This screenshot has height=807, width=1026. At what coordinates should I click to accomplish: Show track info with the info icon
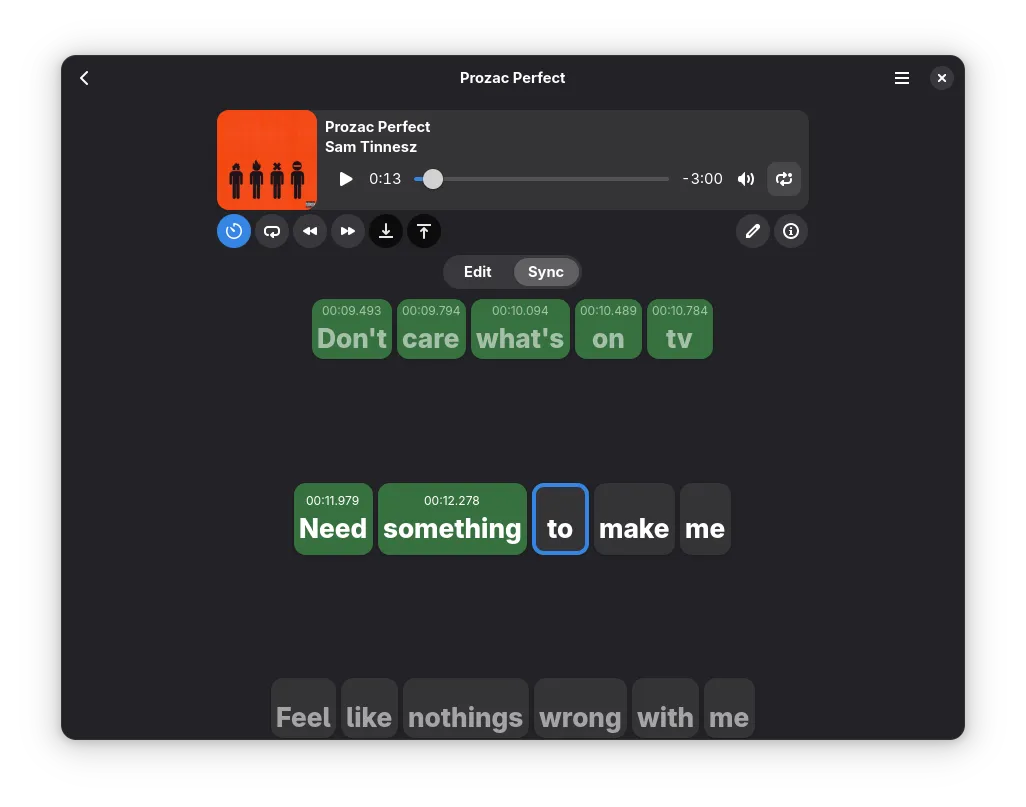[791, 231]
